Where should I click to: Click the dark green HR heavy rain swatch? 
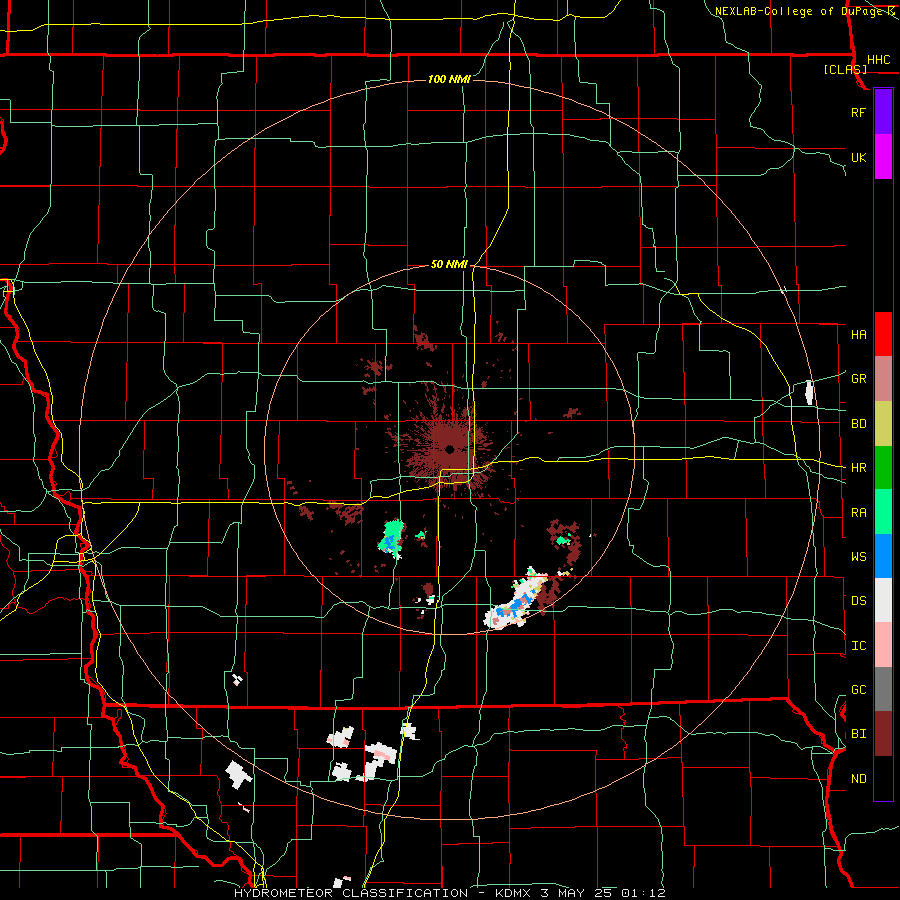pyautogui.click(x=883, y=467)
